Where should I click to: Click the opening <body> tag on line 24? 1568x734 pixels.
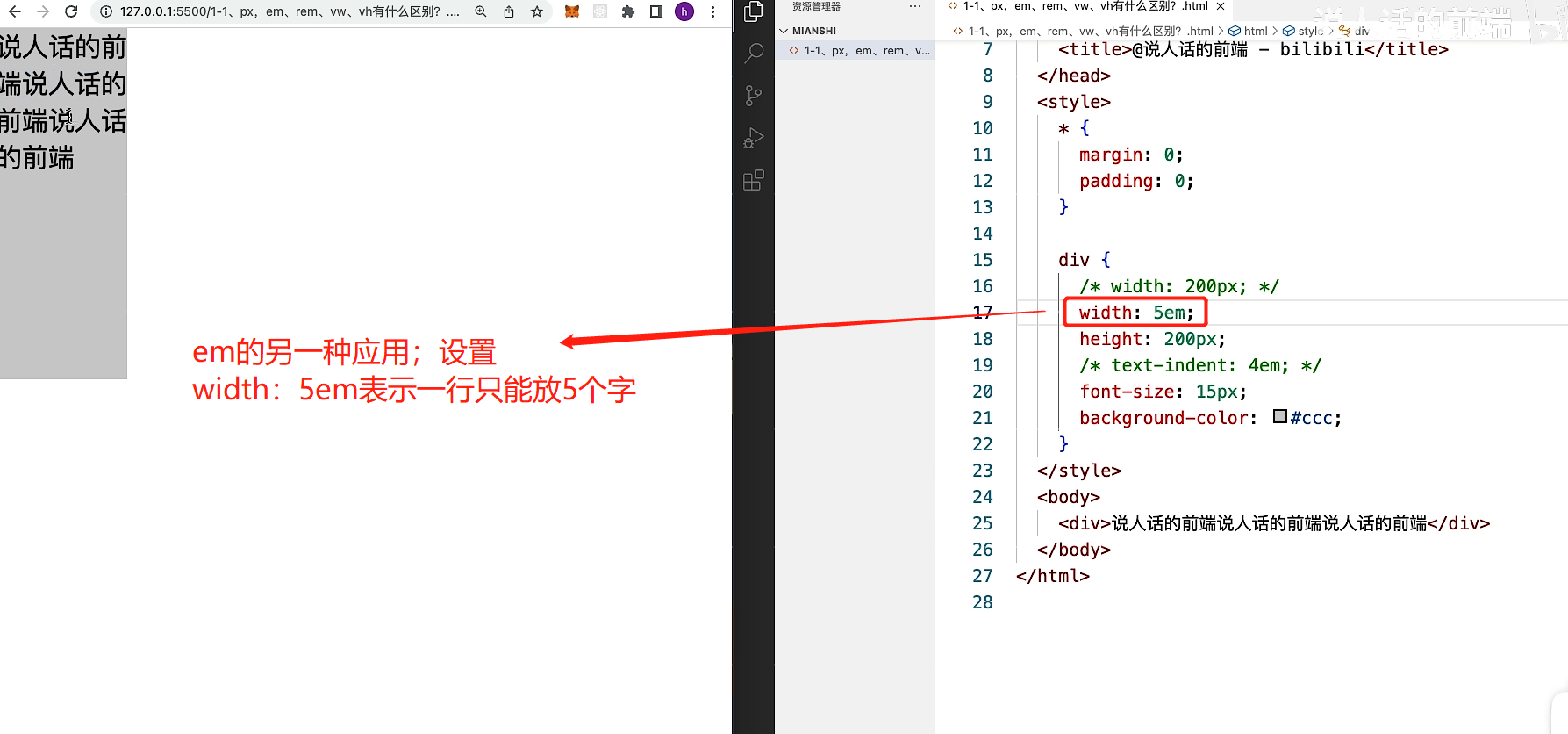click(1069, 497)
